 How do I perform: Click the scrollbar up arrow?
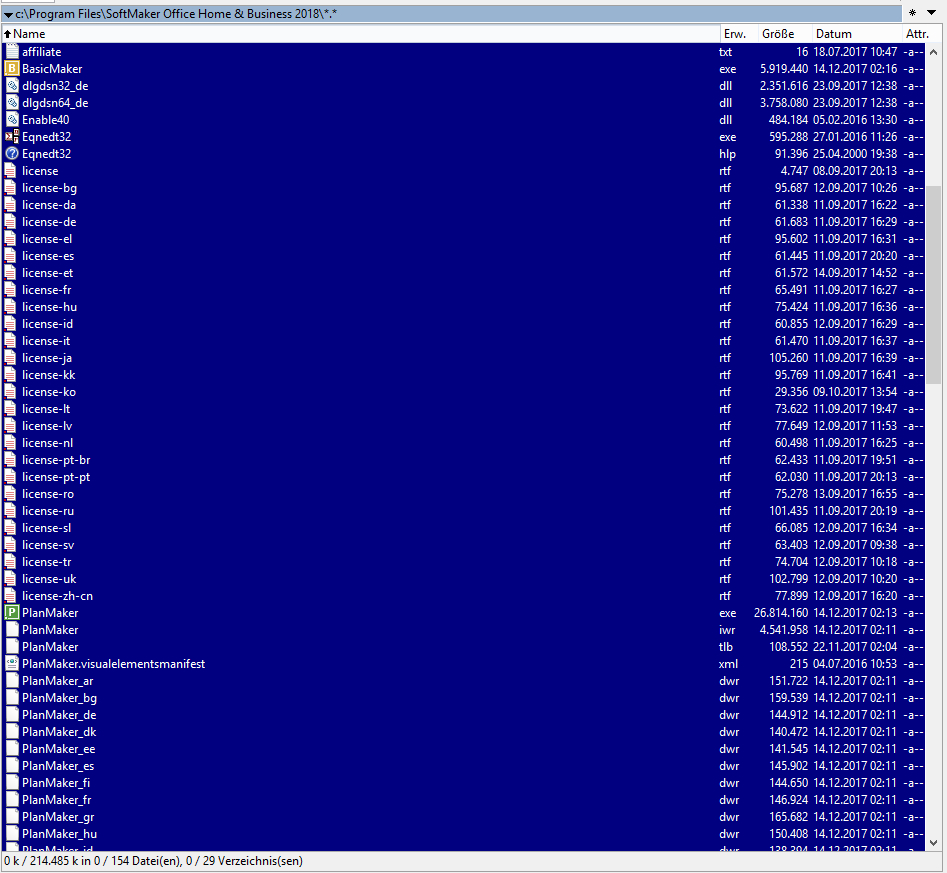click(x=933, y=52)
